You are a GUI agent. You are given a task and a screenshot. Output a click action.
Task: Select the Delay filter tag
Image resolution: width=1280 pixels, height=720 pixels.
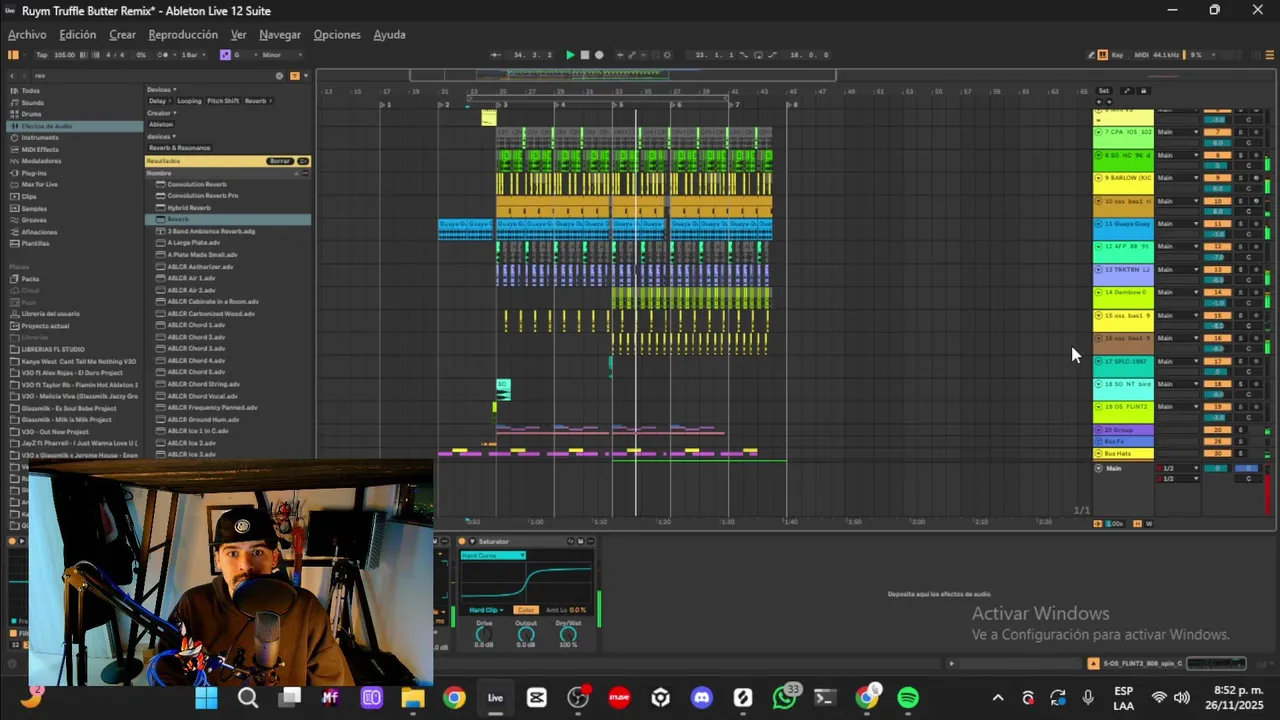pyautogui.click(x=158, y=101)
